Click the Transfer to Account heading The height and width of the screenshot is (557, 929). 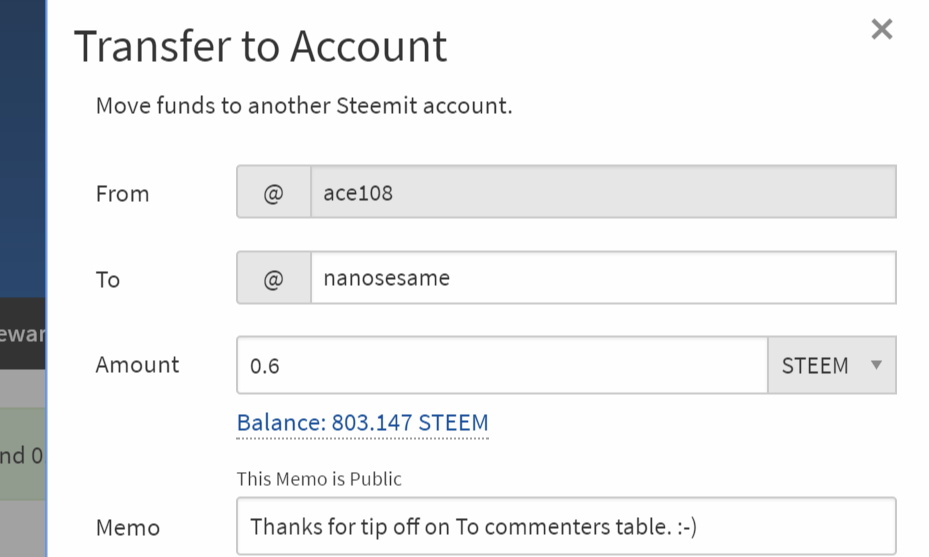(260, 46)
